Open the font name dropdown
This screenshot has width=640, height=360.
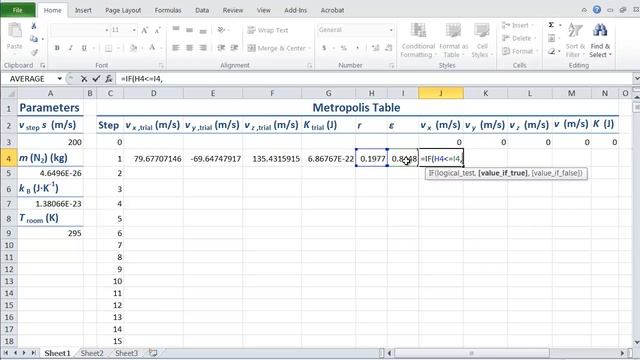pos(107,30)
